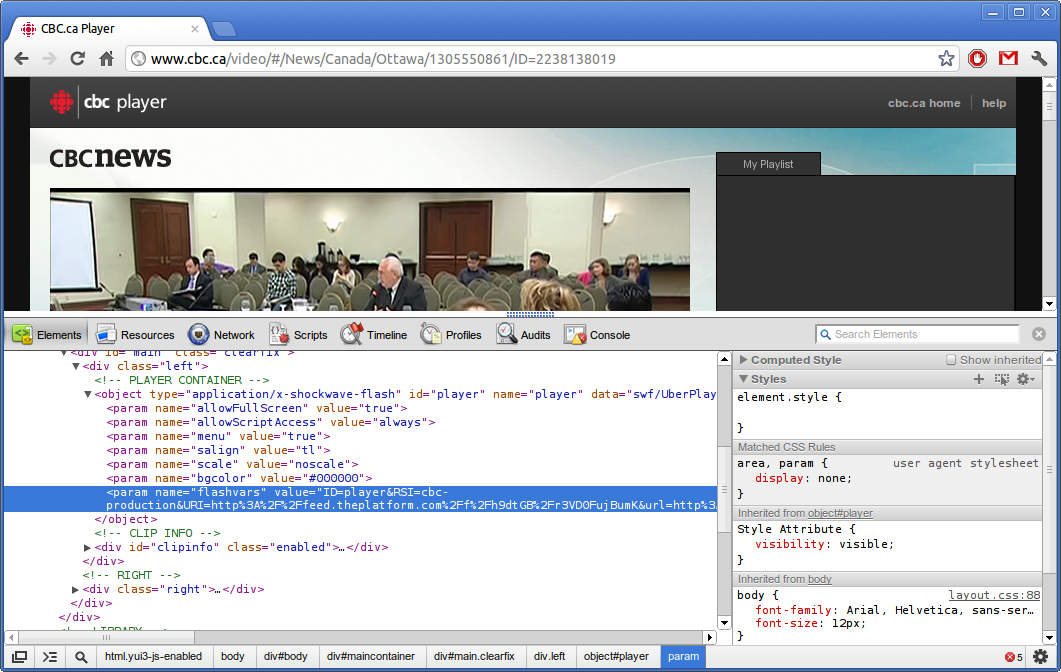1061x672 pixels.
Task: Select the flashvars param row
Action: pos(360,499)
